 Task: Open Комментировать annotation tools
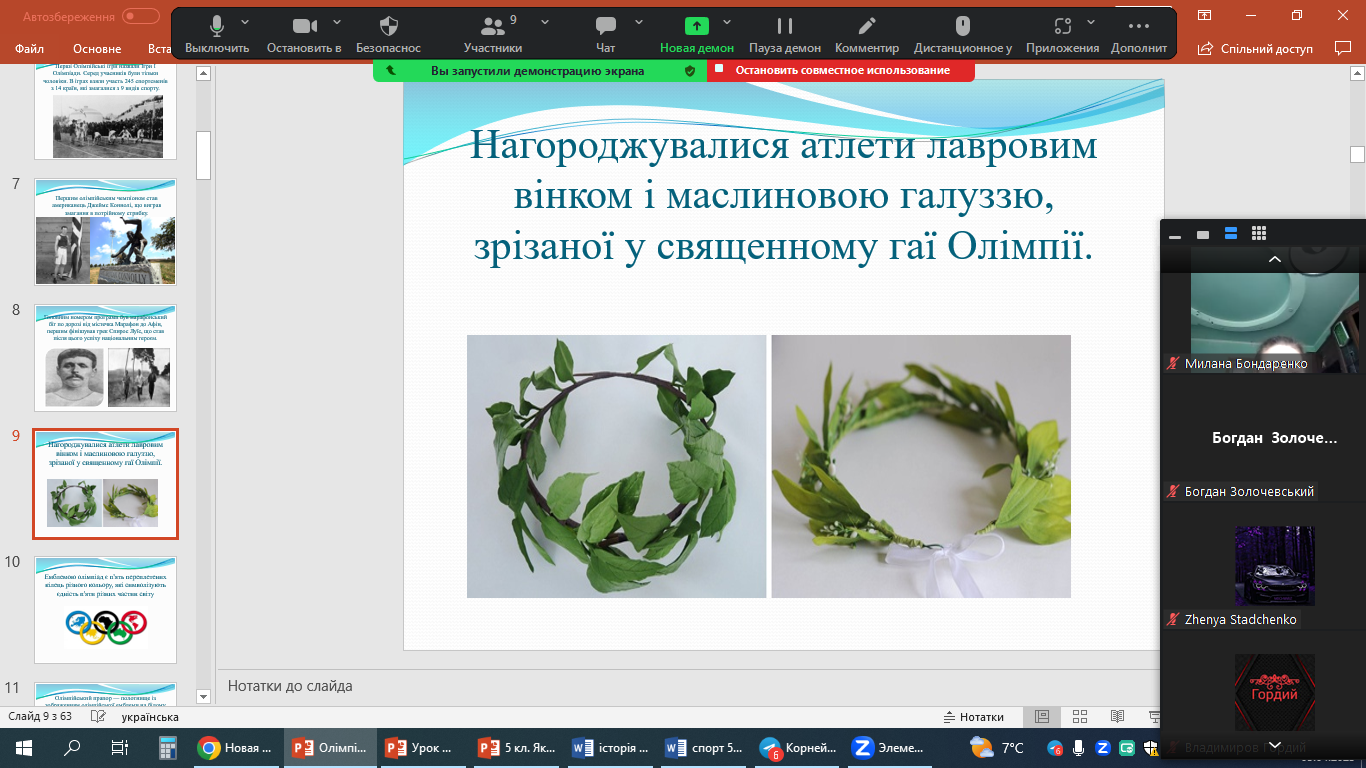[867, 34]
